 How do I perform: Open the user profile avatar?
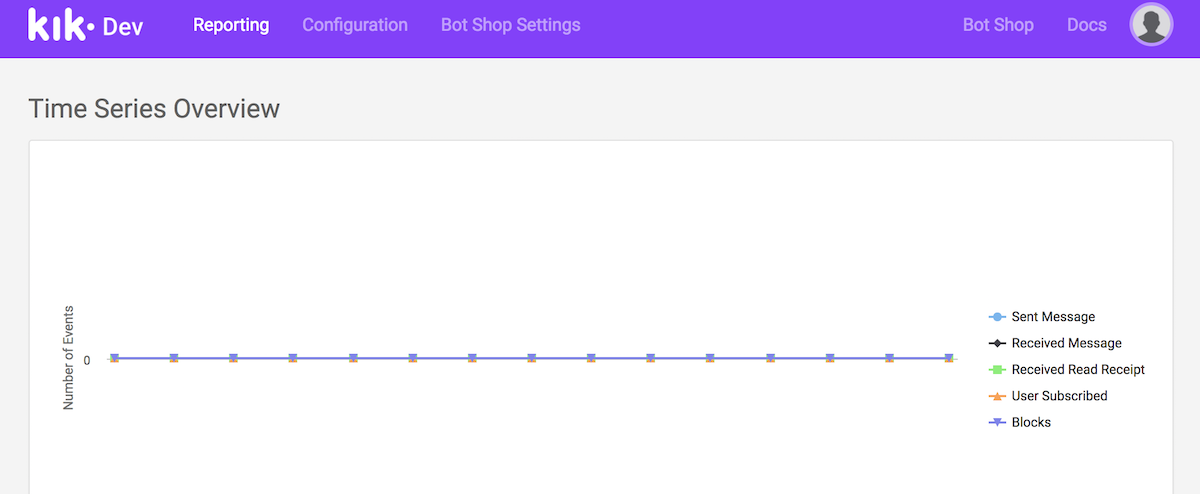[x=1151, y=25]
